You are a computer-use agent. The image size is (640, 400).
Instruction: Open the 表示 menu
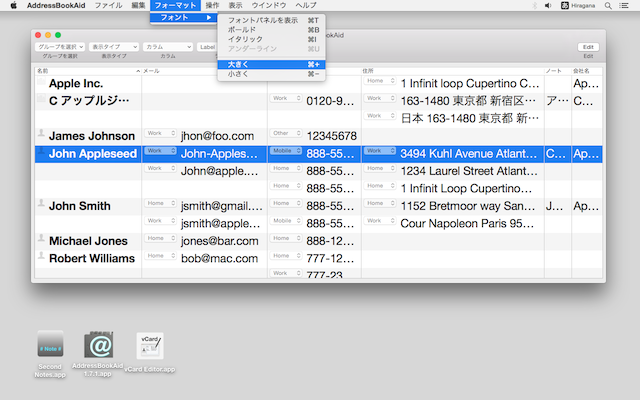point(235,5)
